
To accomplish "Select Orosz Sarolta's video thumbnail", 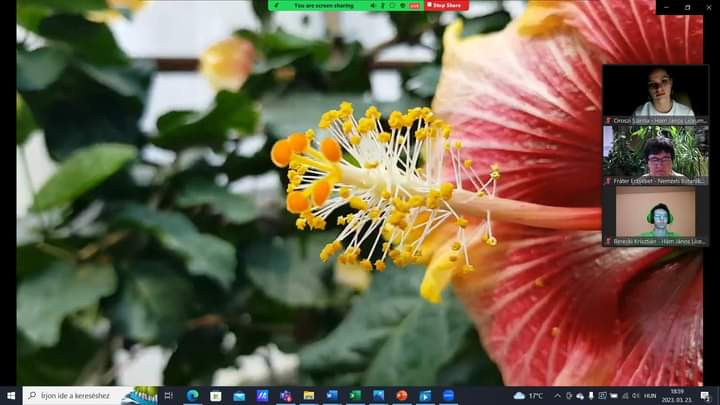I will click(x=655, y=92).
